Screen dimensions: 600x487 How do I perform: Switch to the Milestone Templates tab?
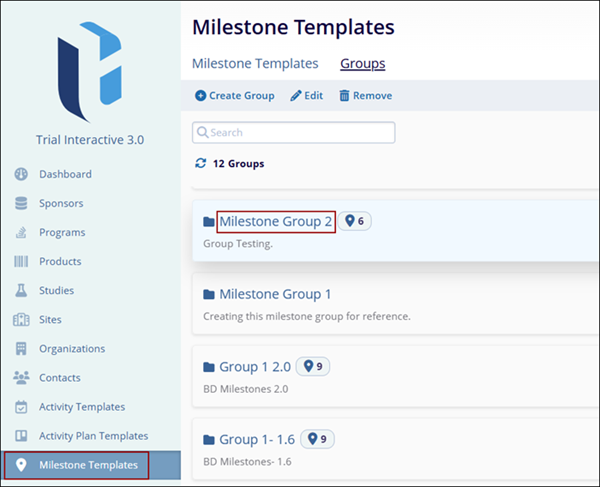(x=255, y=63)
